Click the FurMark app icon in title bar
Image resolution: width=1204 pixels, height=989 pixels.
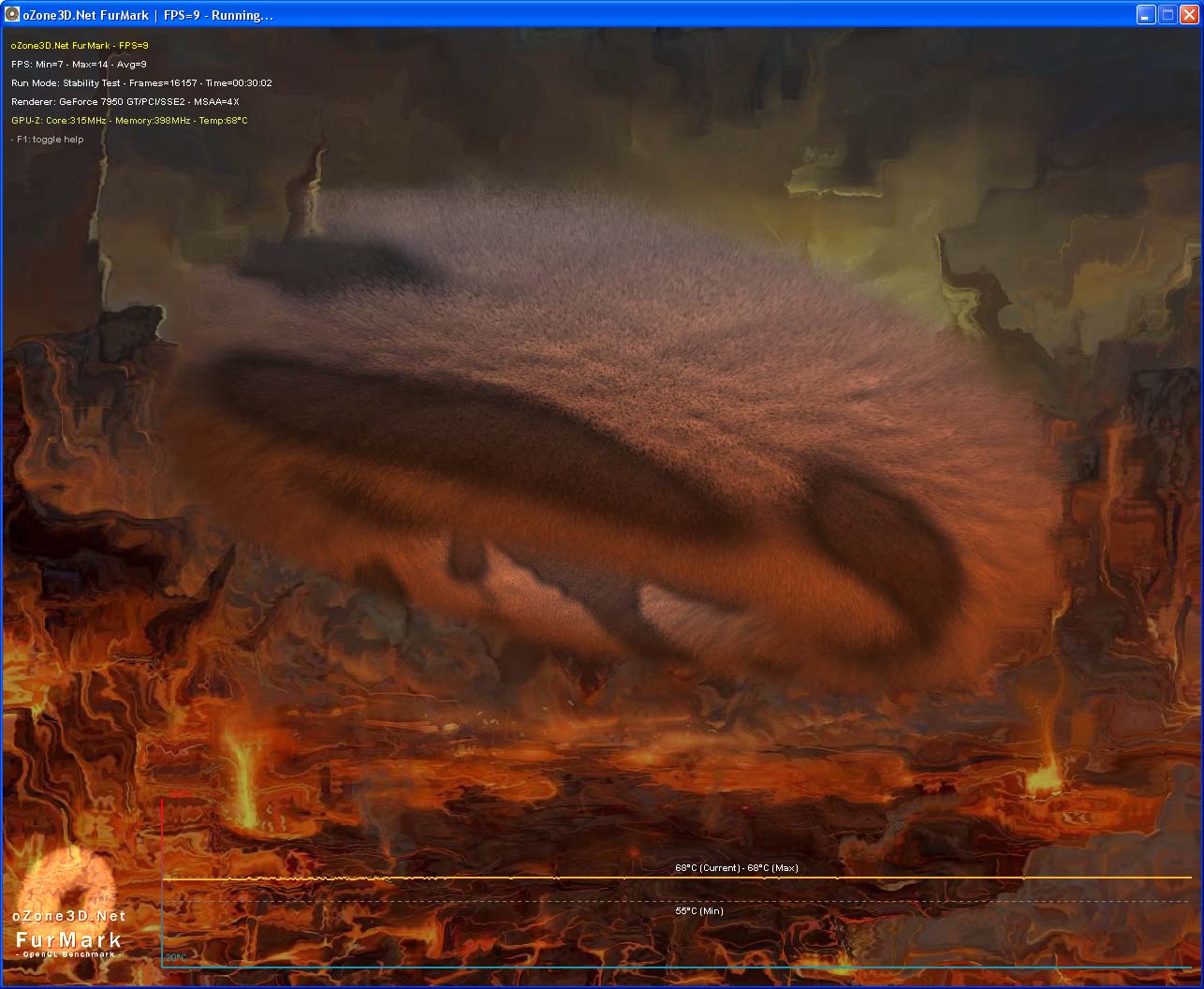(x=12, y=15)
